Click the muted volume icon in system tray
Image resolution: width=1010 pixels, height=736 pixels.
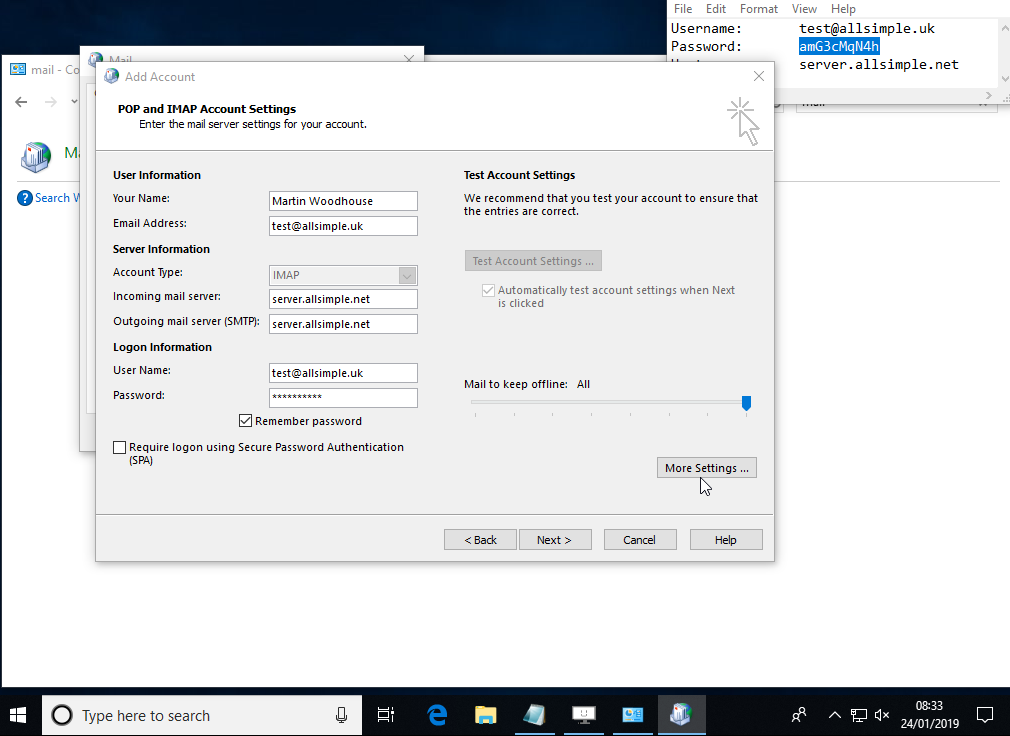pos(882,715)
